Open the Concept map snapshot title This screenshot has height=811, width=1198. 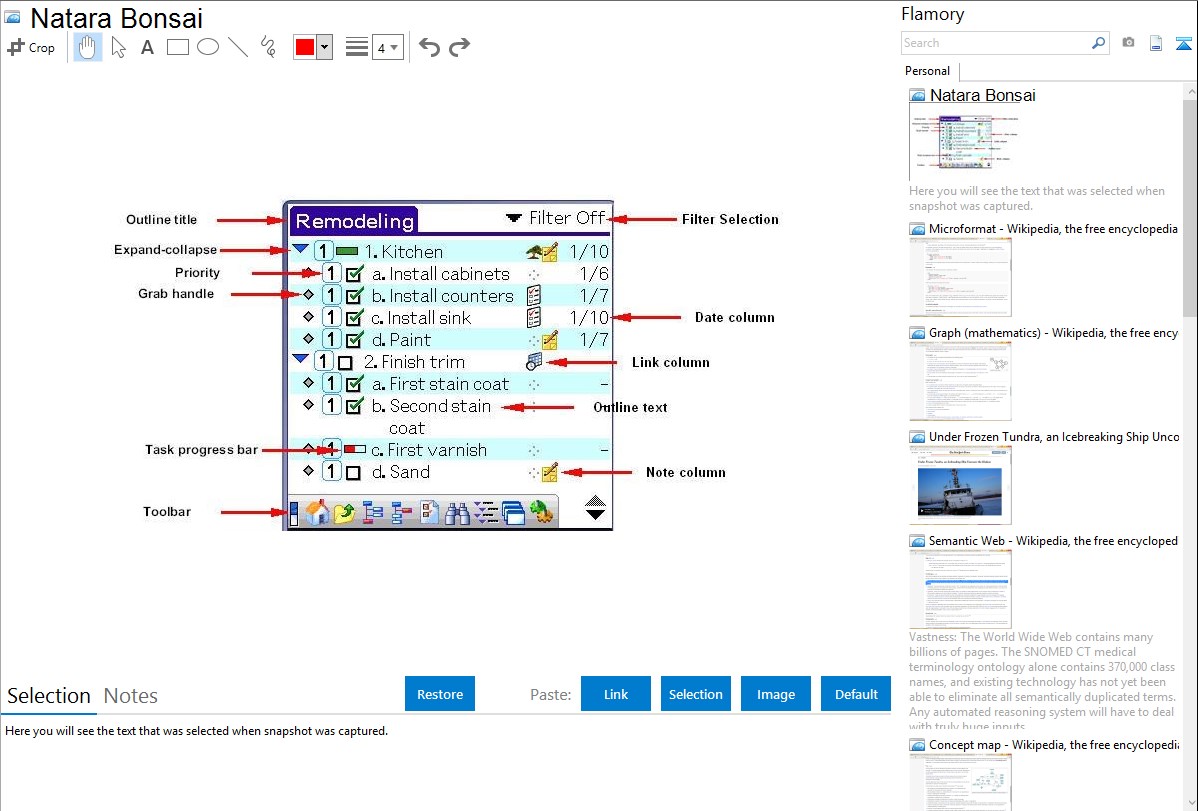point(1053,745)
